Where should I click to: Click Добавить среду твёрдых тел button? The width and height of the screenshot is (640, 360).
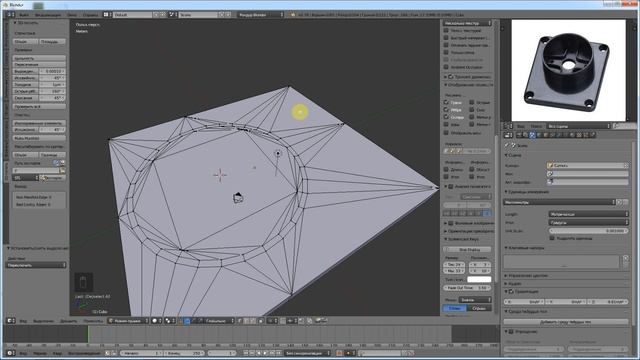pos(566,322)
